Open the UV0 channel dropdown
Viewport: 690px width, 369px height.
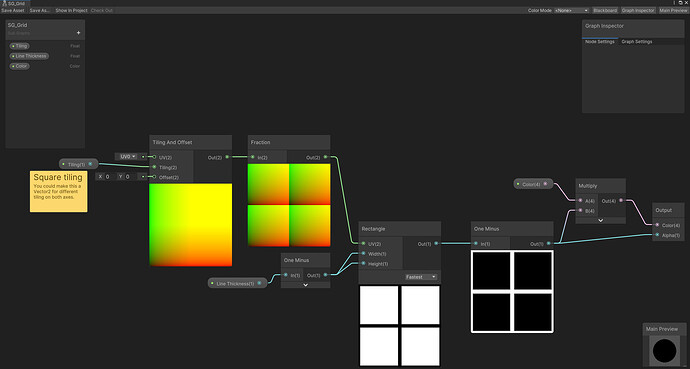pyautogui.click(x=128, y=157)
